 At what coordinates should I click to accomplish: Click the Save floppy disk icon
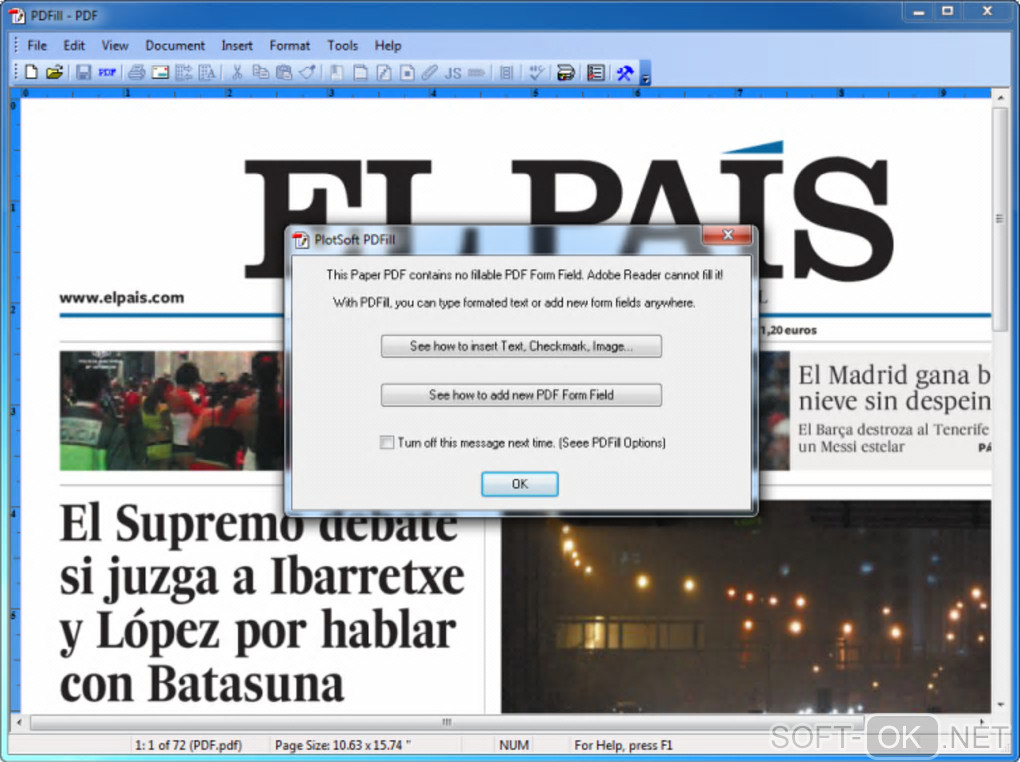83,72
